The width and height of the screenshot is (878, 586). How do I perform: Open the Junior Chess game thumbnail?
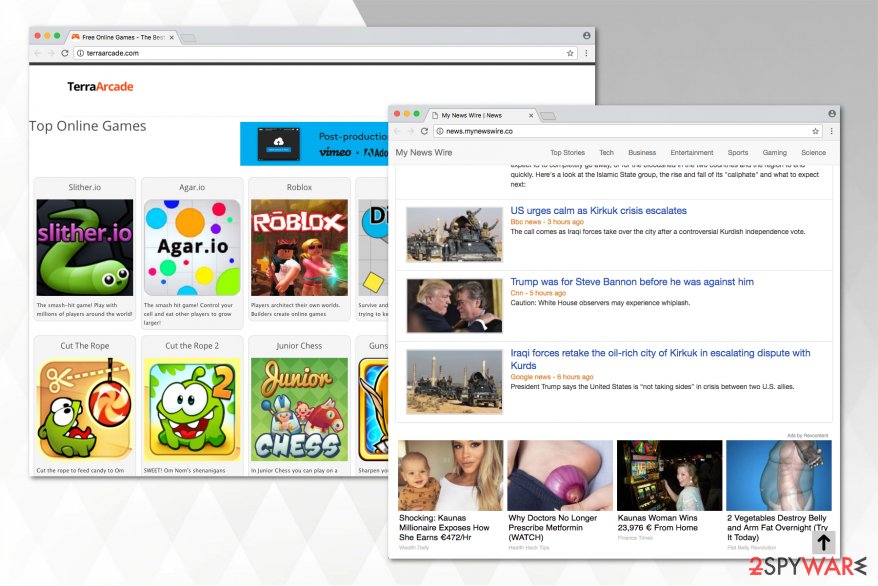coord(299,410)
